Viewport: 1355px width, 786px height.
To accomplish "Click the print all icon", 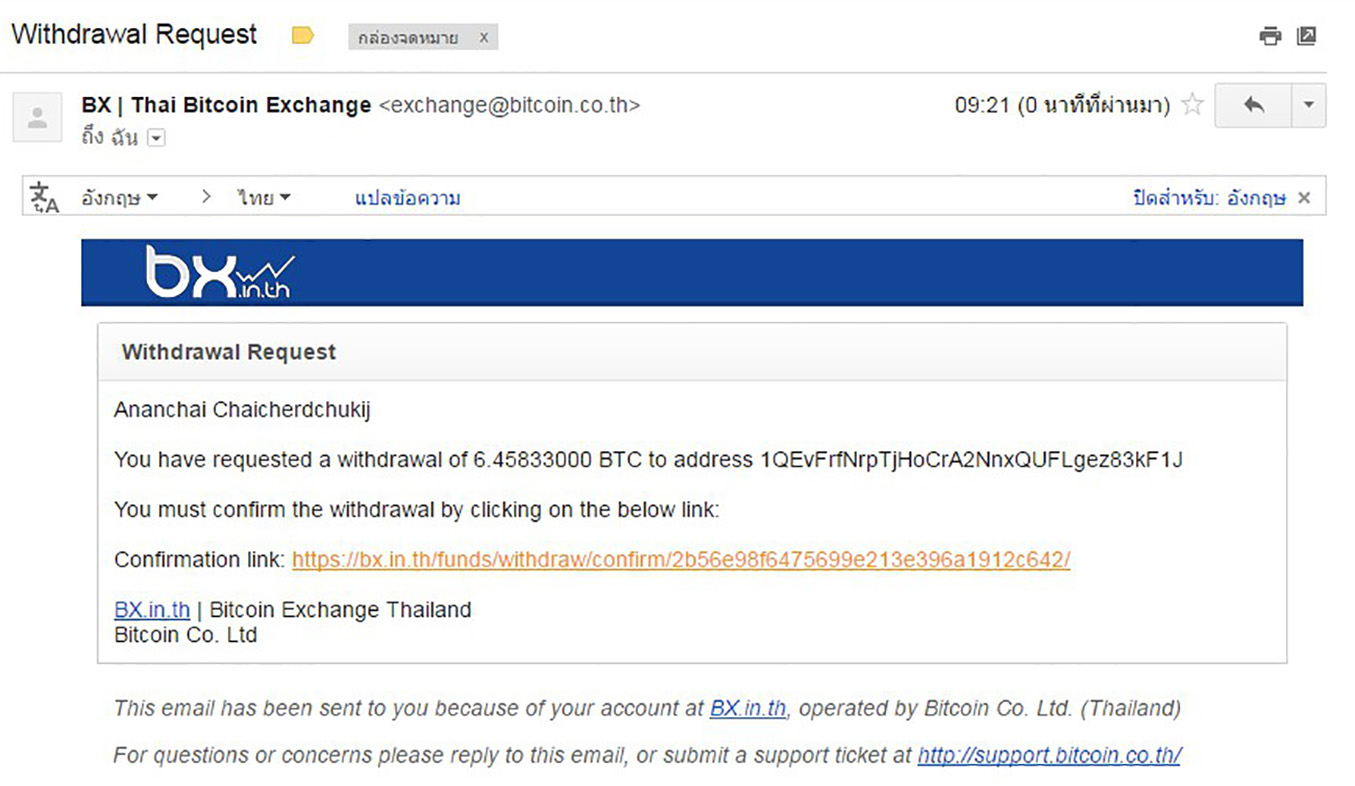I will coord(1270,37).
